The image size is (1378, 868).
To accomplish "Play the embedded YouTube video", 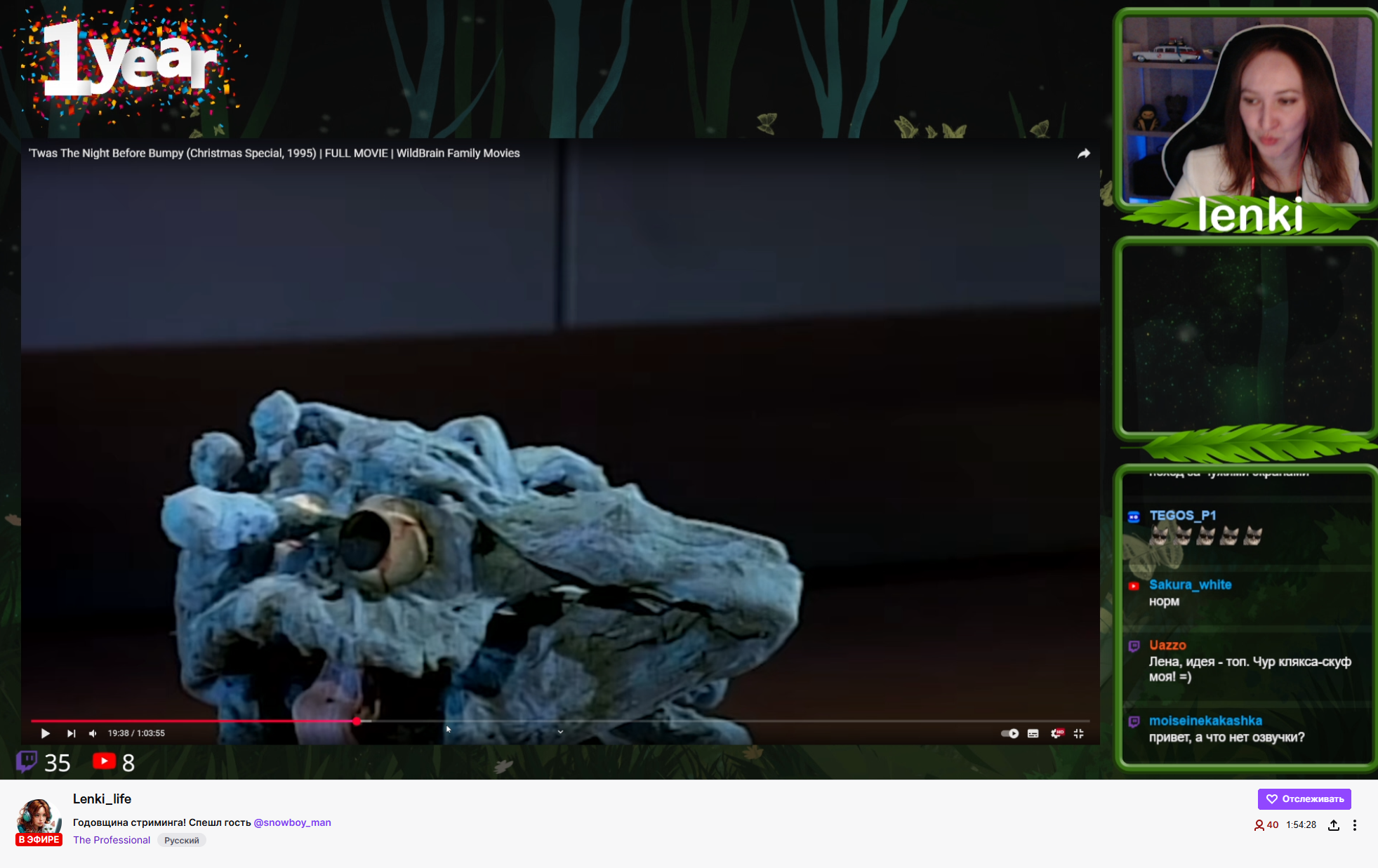I will (x=45, y=733).
